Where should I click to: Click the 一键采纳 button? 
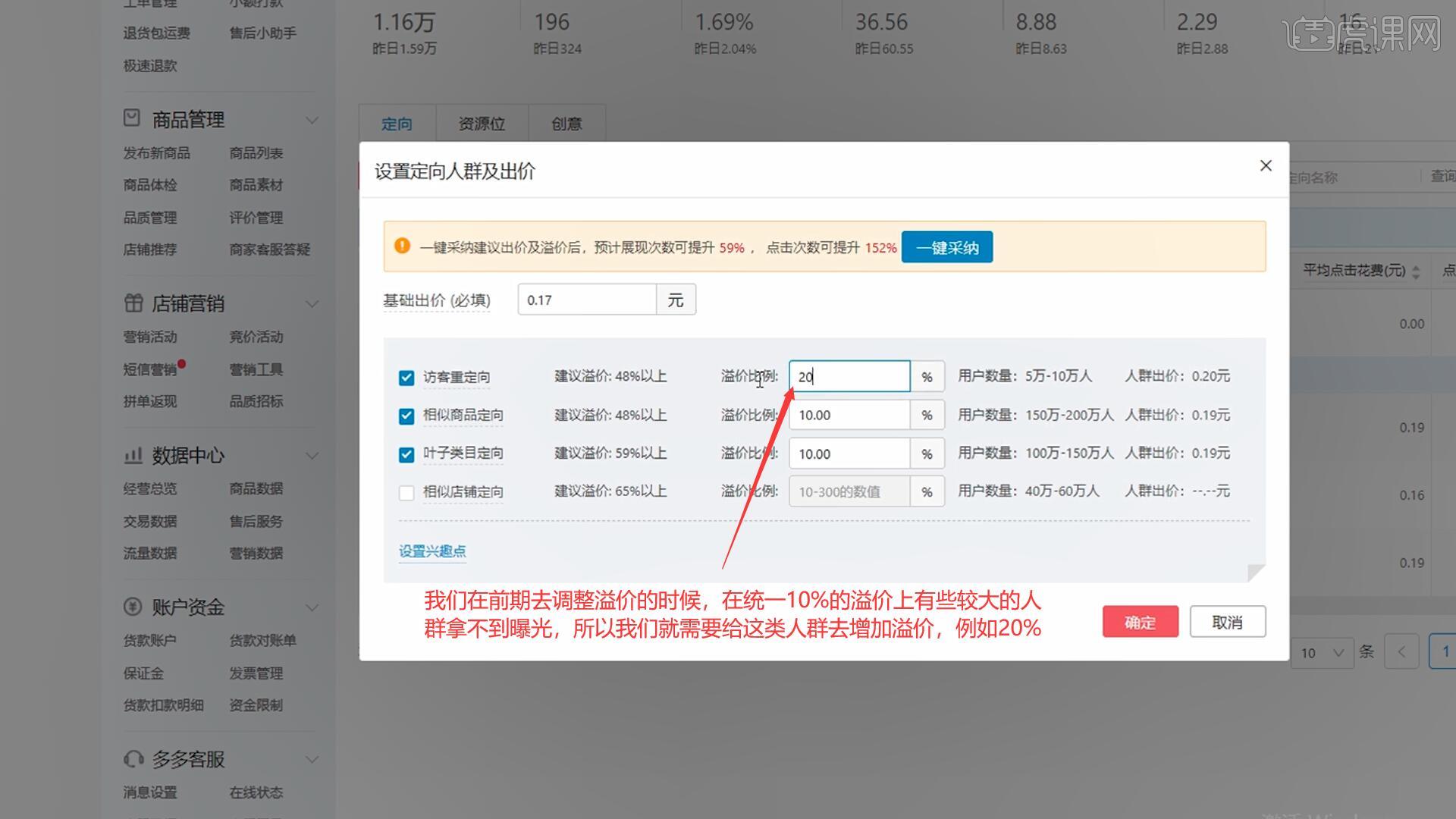tap(947, 247)
